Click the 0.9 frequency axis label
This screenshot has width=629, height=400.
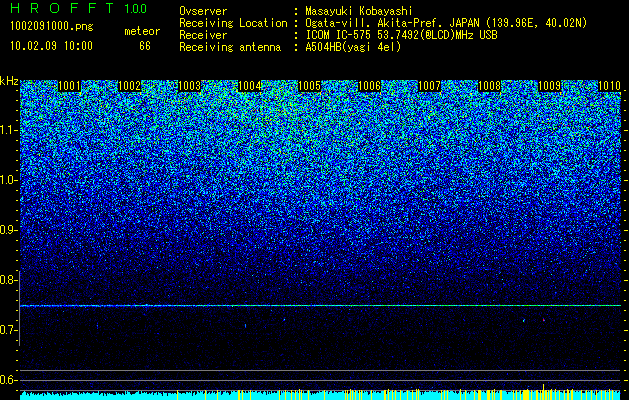7,230
